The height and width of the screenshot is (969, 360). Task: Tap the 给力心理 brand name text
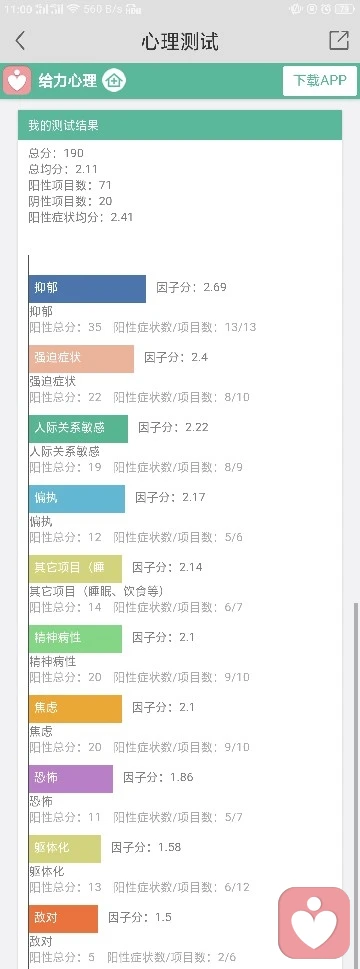click(67, 81)
